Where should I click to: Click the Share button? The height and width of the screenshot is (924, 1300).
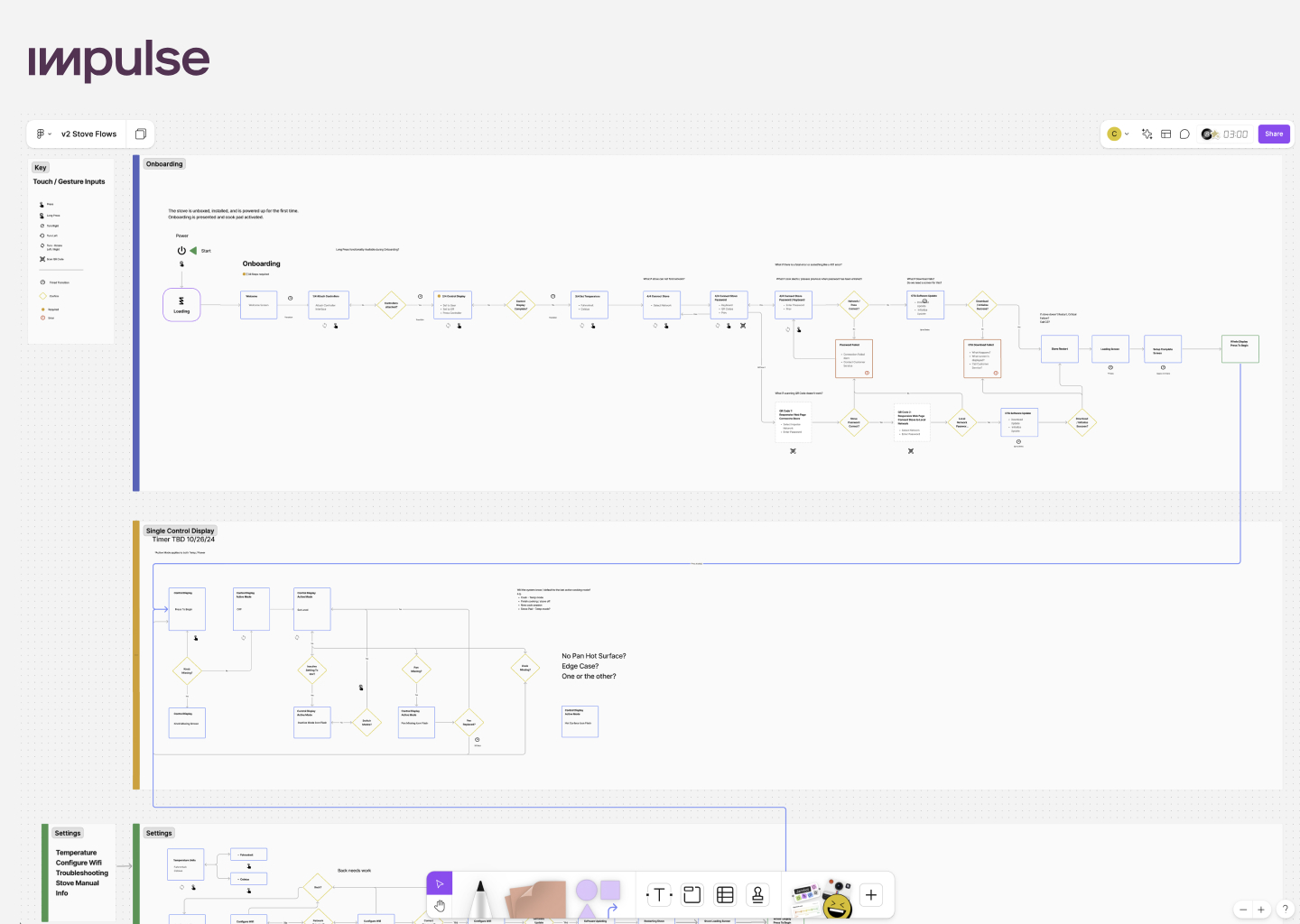coord(1274,134)
